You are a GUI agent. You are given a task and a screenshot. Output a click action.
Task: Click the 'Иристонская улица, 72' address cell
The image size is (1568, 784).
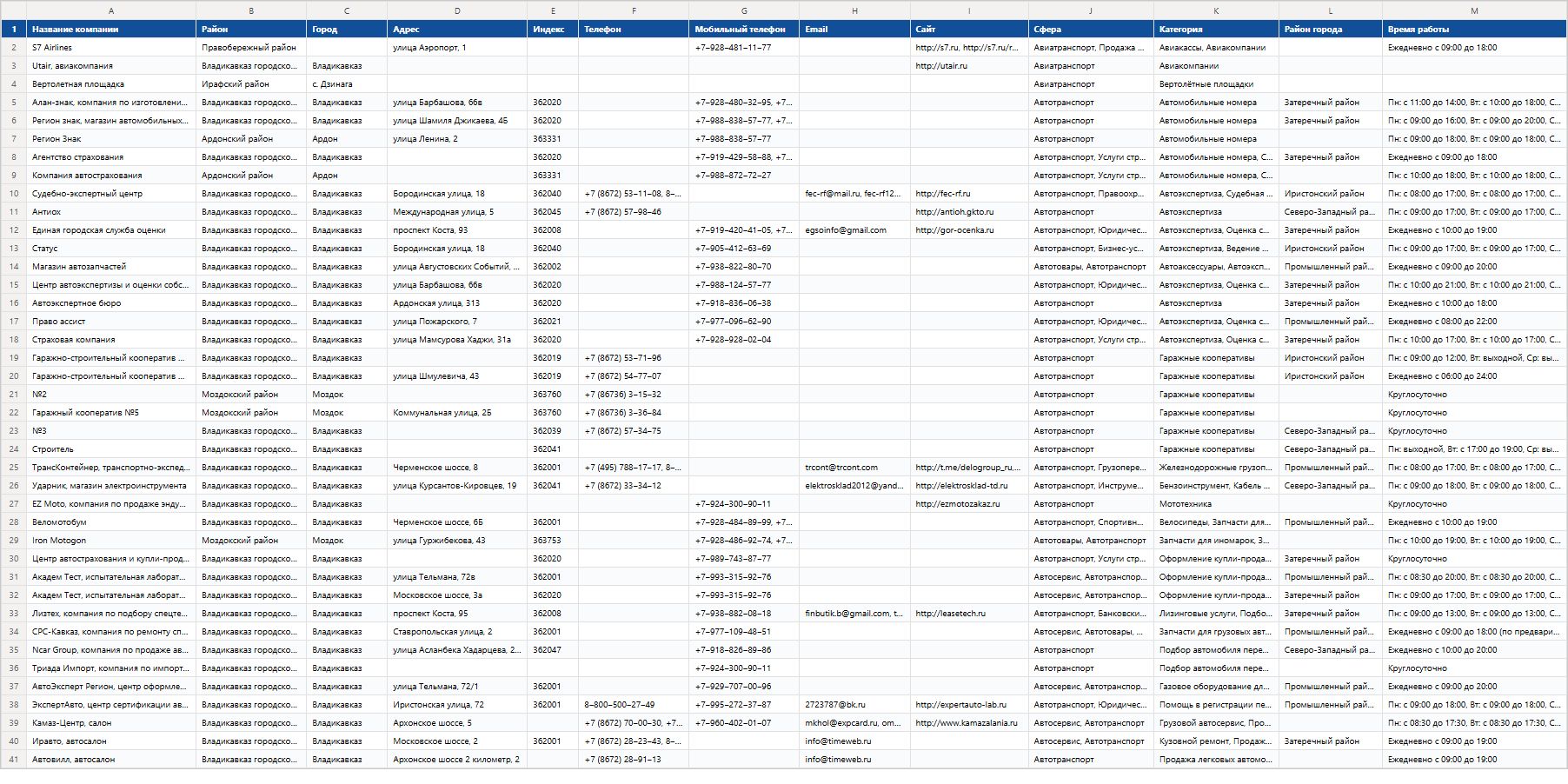pos(457,705)
